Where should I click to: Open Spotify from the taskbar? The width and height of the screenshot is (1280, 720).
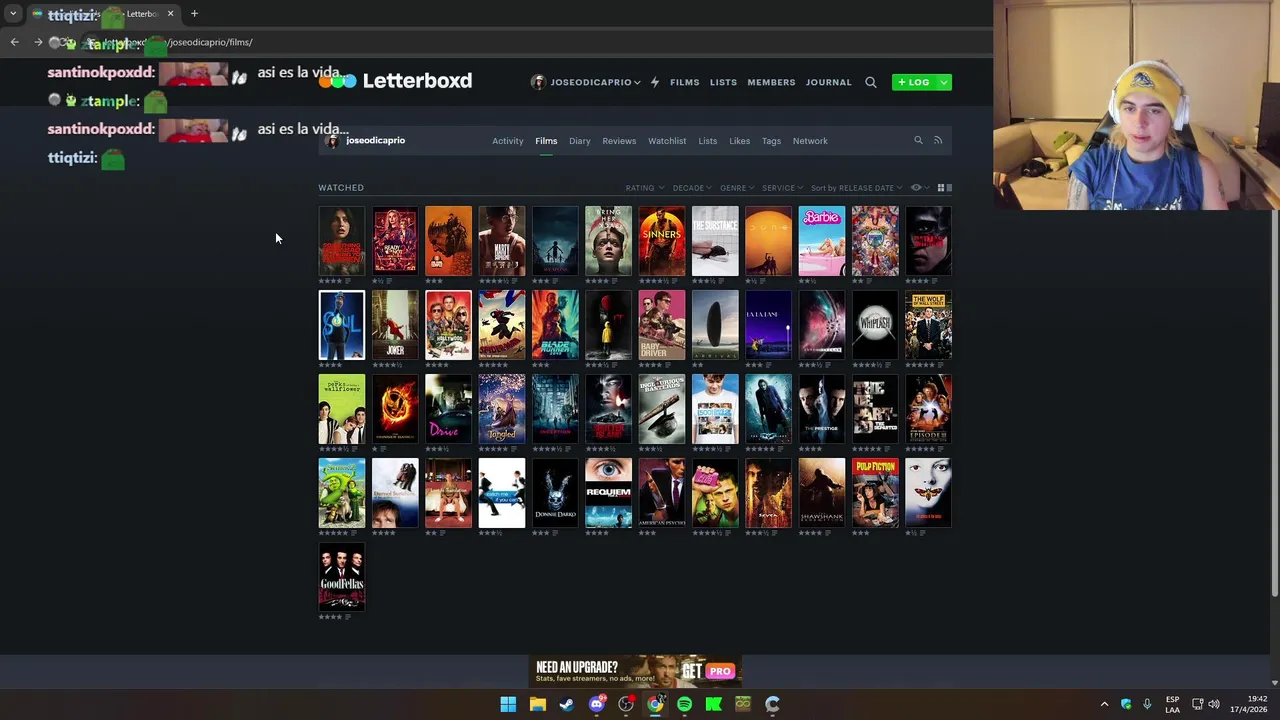(684, 704)
